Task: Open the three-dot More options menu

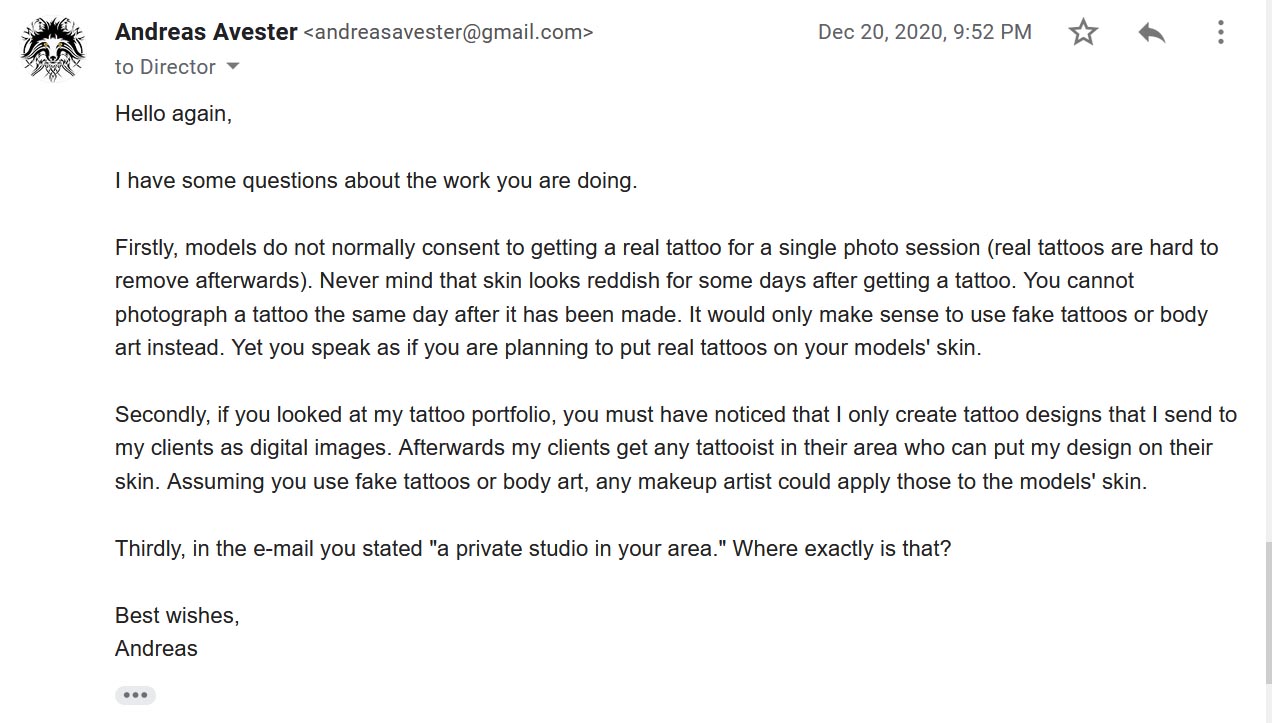Action: point(1220,32)
